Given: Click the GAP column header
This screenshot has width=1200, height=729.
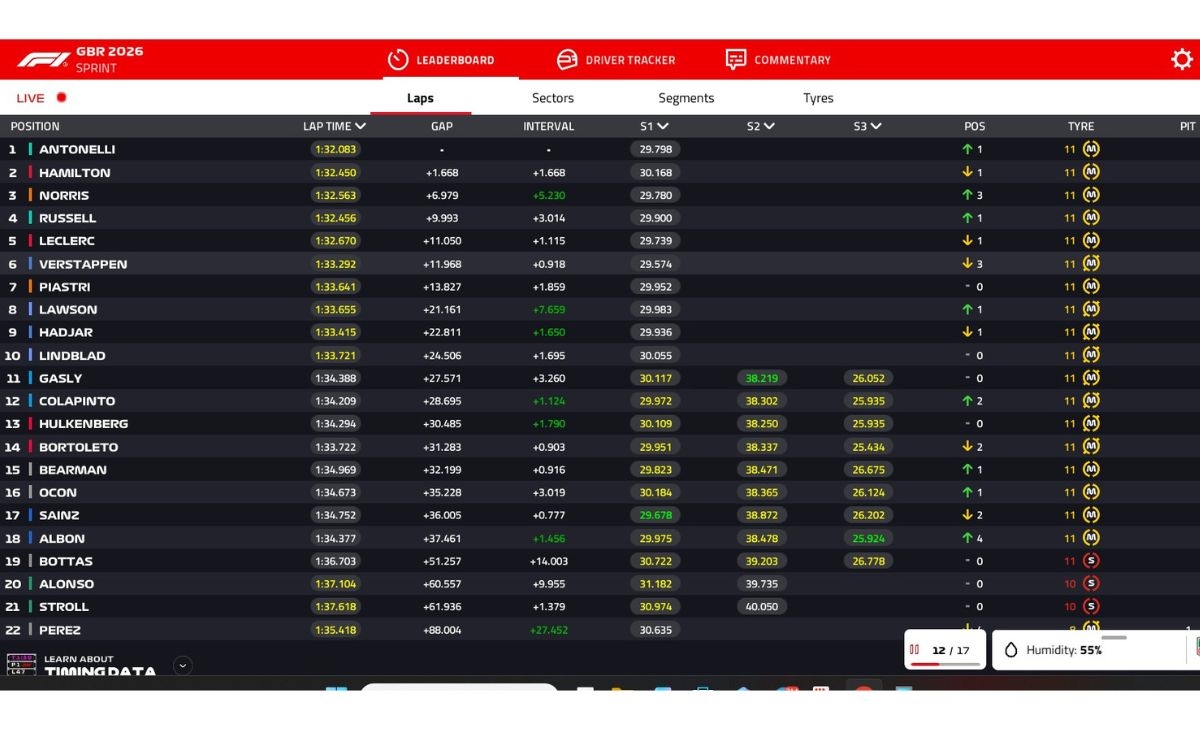Looking at the screenshot, I should coord(442,126).
